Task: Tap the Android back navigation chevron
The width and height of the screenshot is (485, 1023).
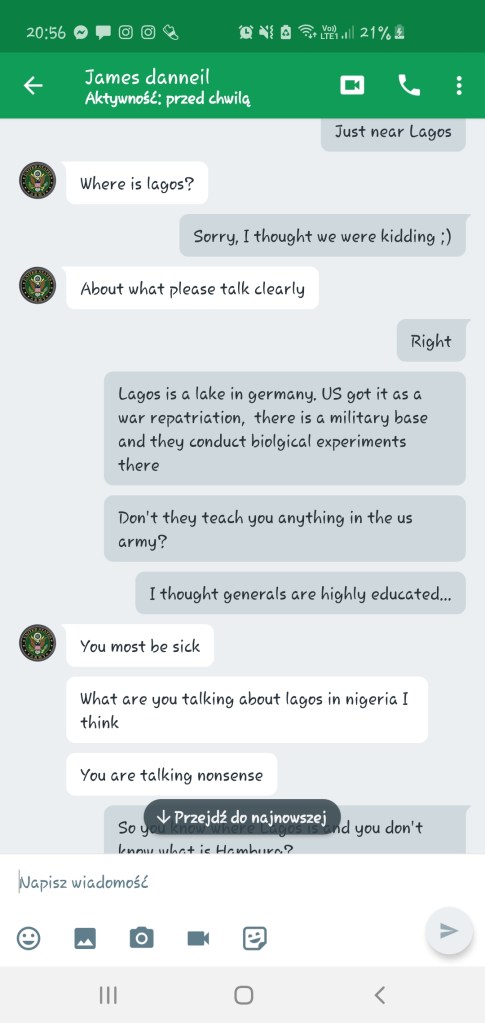Action: 379,995
